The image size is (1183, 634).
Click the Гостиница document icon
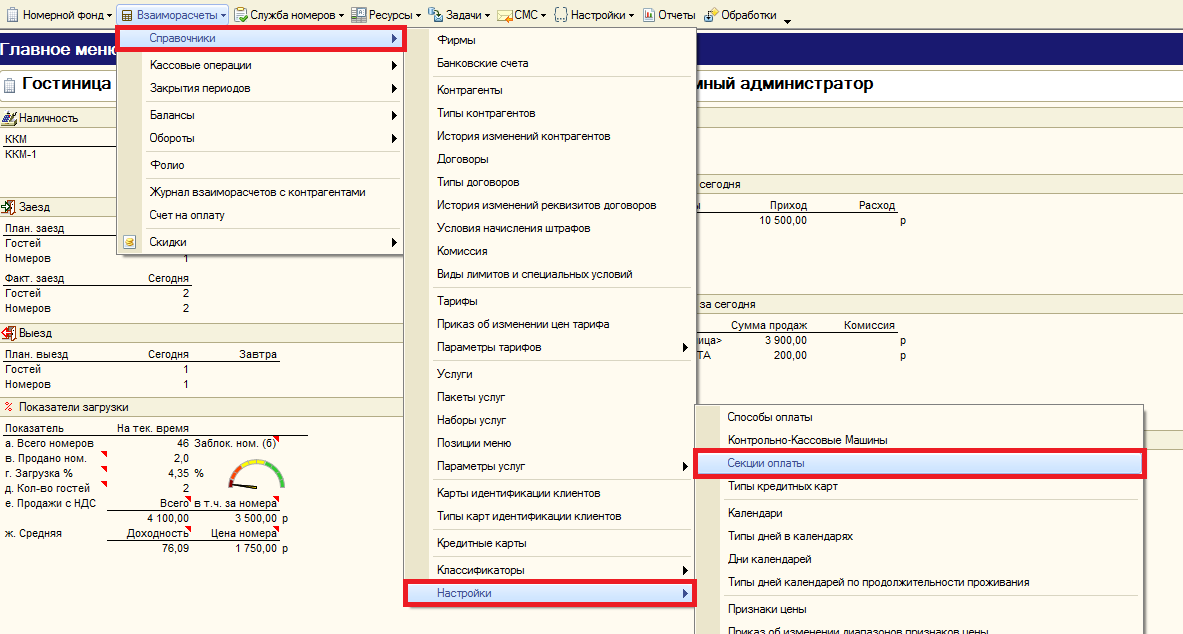pos(11,85)
